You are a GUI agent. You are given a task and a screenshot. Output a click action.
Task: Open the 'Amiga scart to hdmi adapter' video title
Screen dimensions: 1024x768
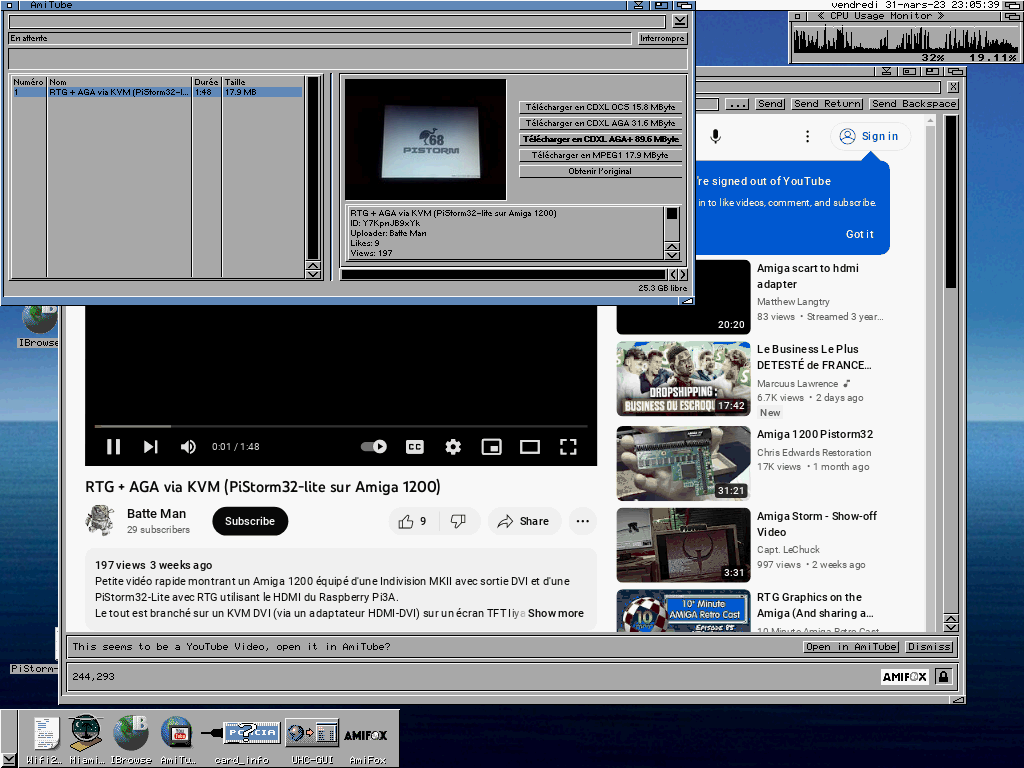tap(808, 276)
